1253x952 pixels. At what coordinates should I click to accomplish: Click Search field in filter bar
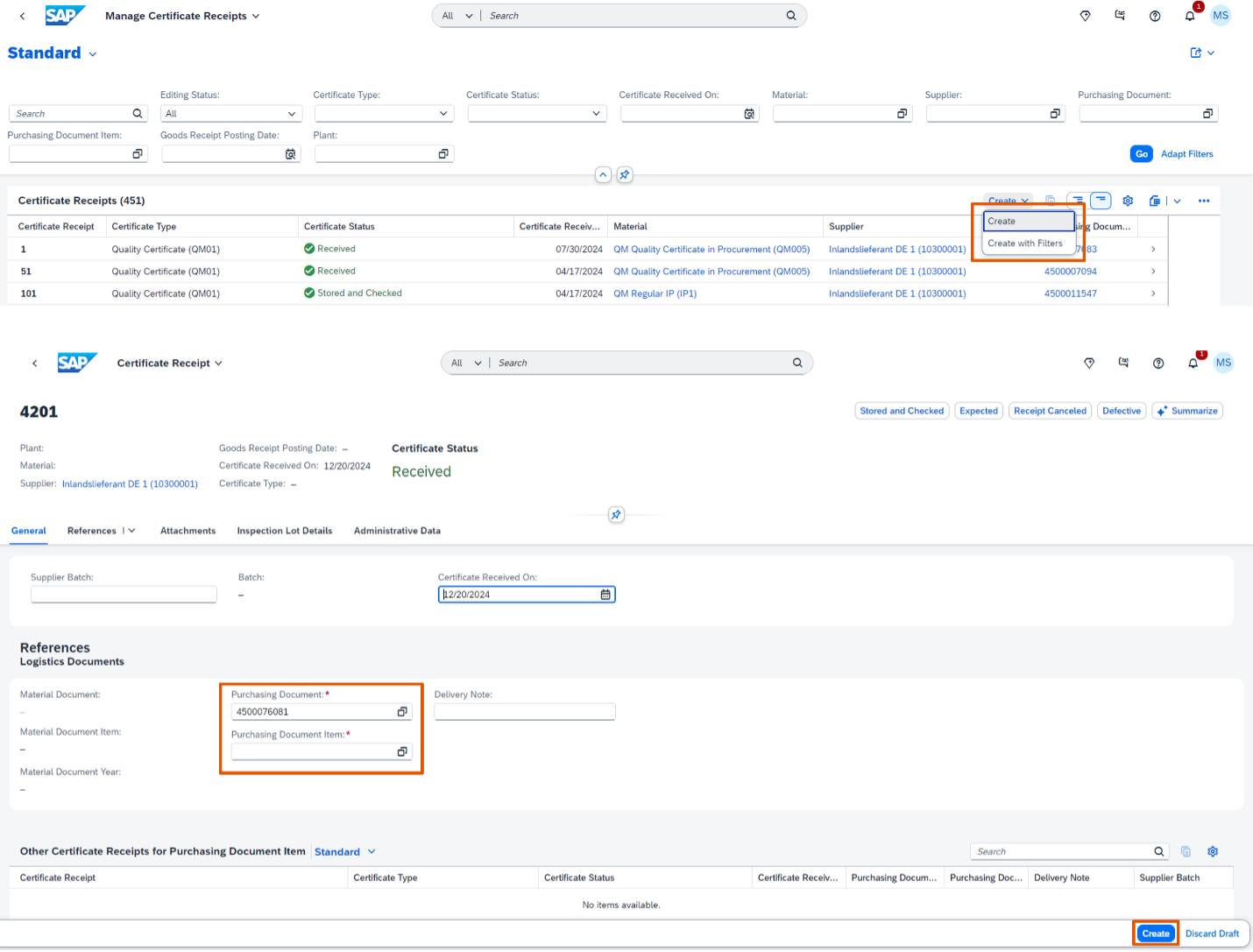(78, 114)
